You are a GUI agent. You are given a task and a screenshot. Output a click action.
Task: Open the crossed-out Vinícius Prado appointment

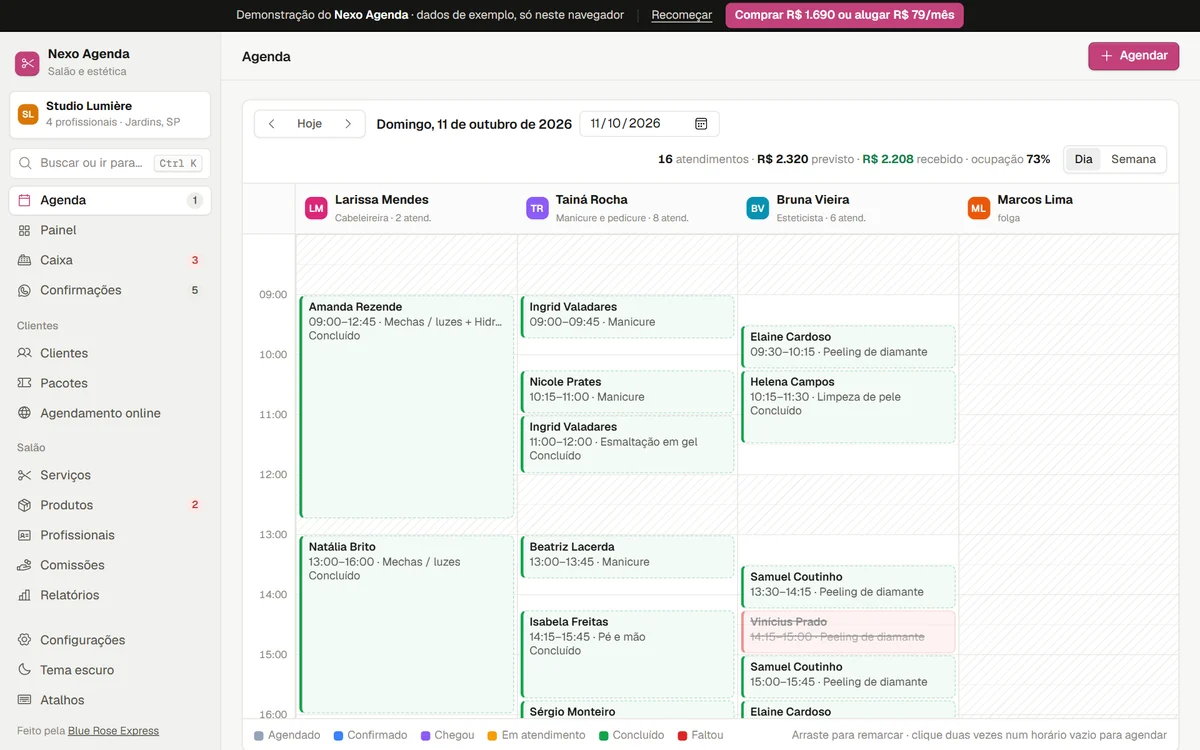coord(848,632)
